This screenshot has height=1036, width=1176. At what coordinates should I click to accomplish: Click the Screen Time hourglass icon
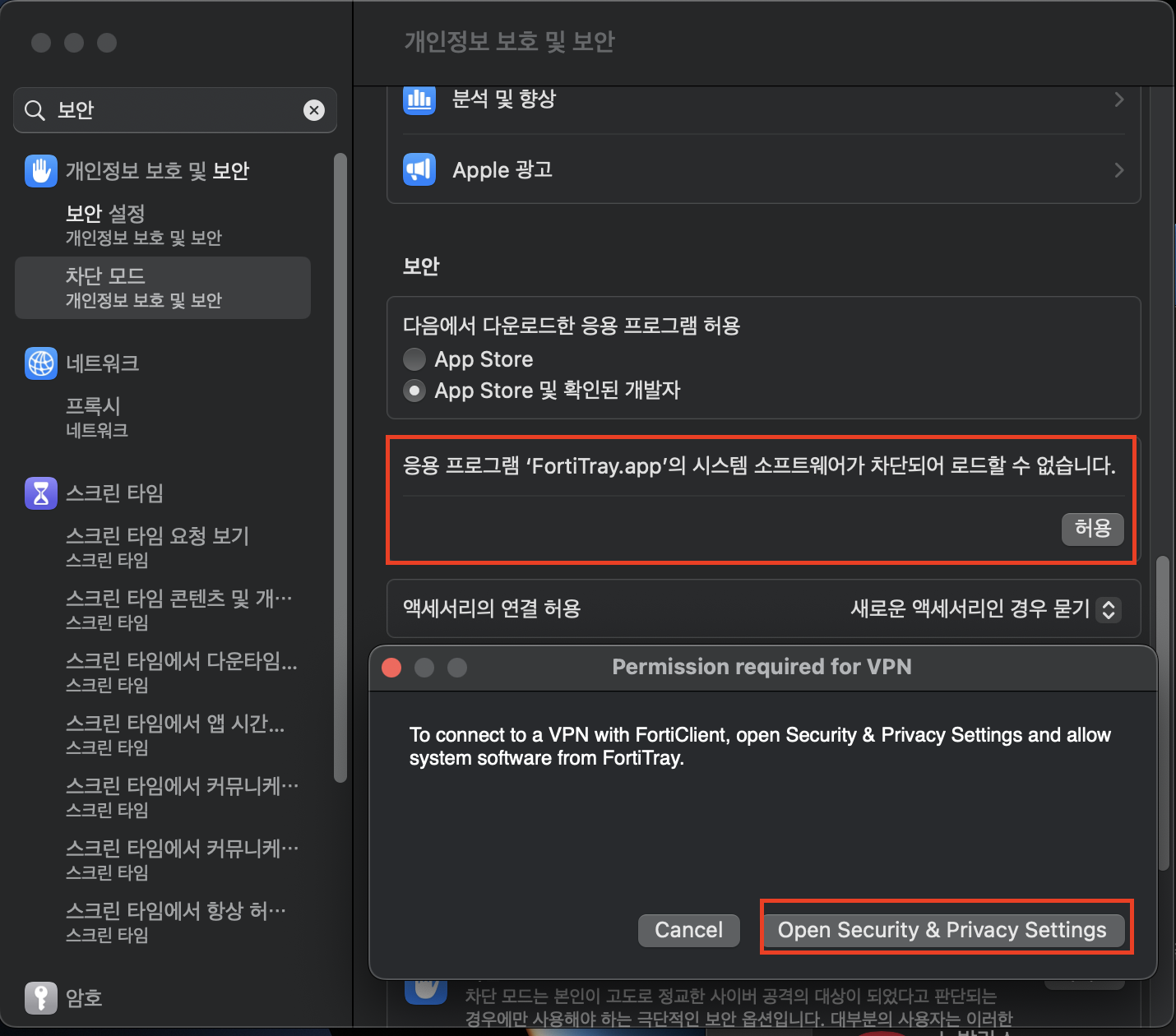(41, 493)
